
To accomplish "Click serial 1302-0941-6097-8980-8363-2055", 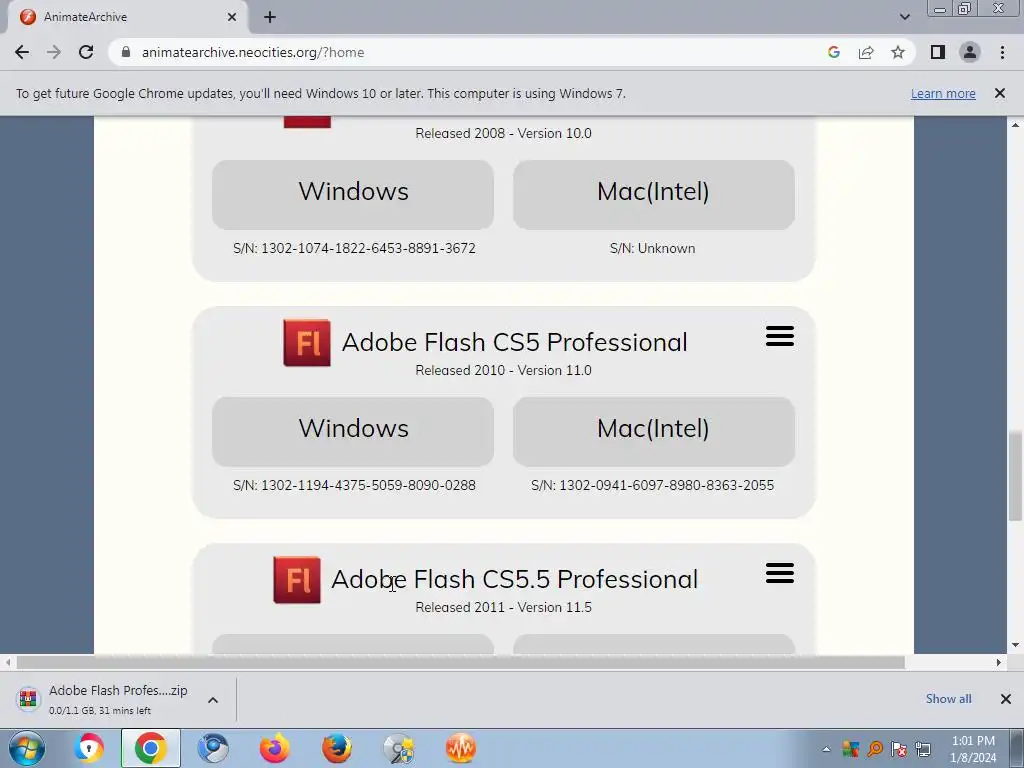I will pos(667,485).
